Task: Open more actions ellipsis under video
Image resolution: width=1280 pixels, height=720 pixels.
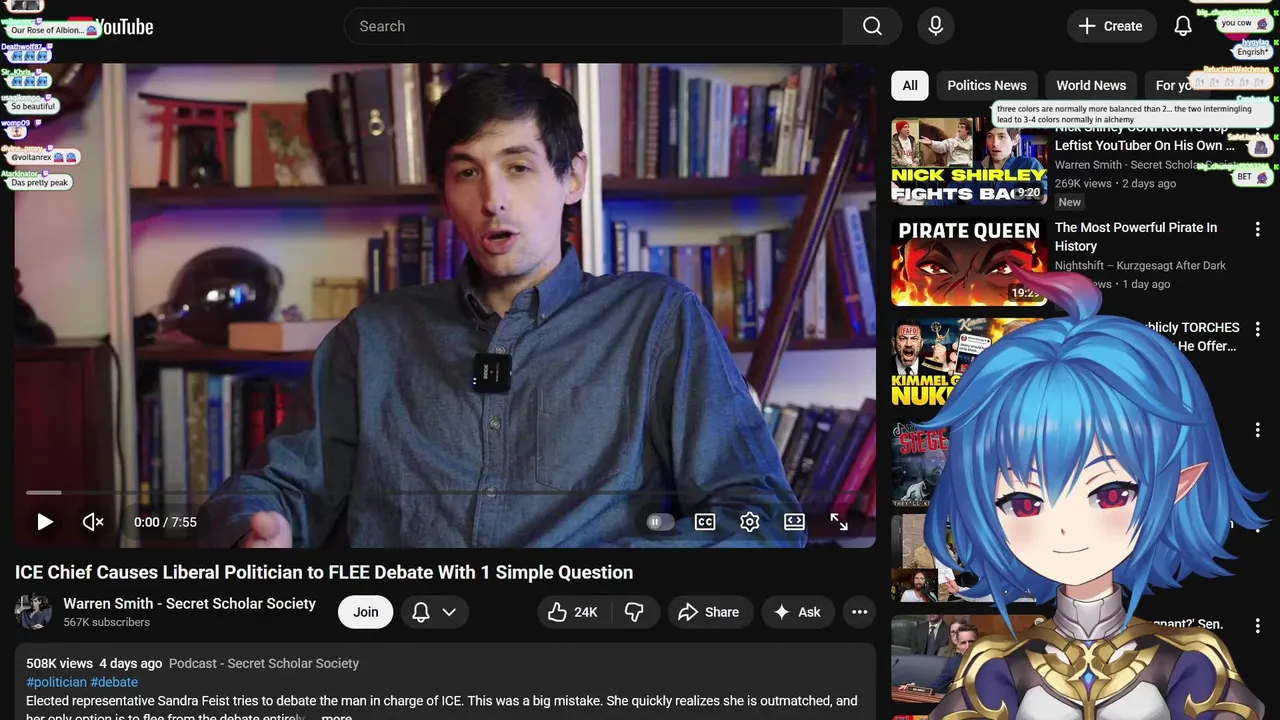Action: pyautogui.click(x=859, y=612)
